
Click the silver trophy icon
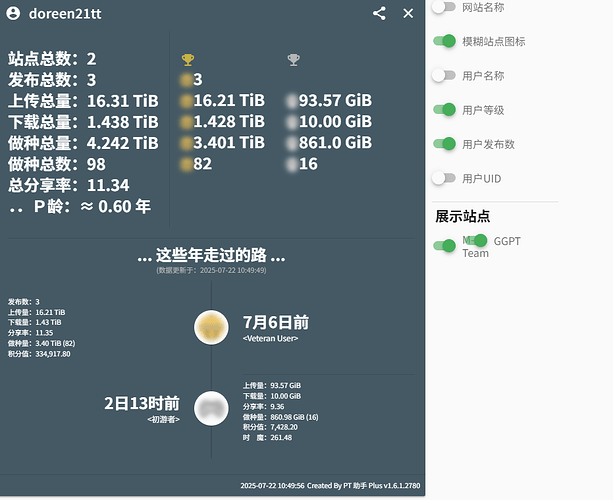click(x=294, y=60)
